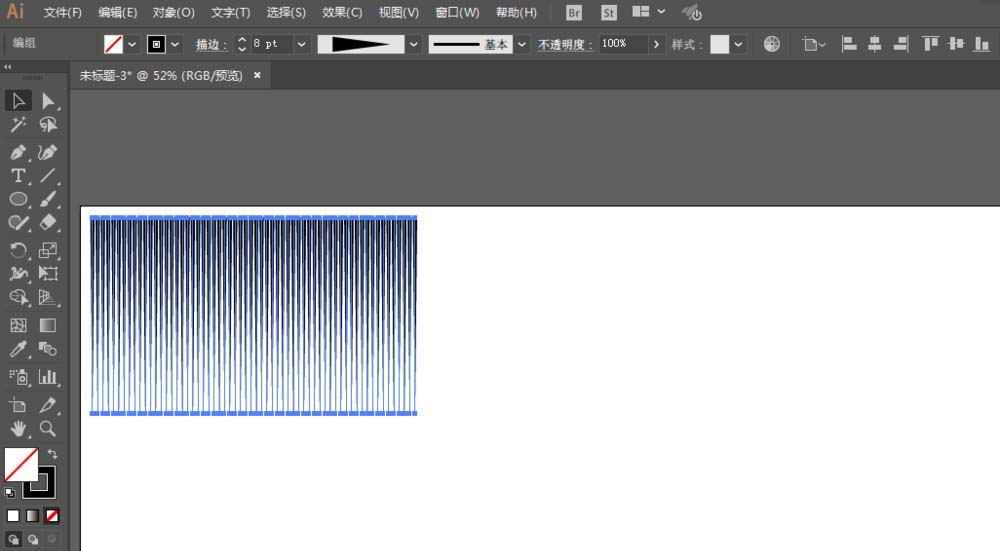The image size is (1000, 551).
Task: Select the Zoom magnifier tool
Action: pyautogui.click(x=47, y=429)
